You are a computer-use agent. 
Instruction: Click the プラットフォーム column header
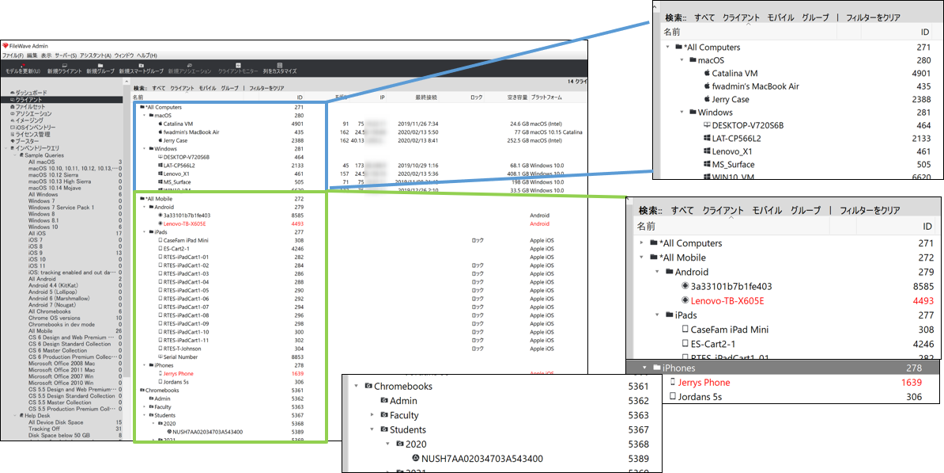[547, 97]
